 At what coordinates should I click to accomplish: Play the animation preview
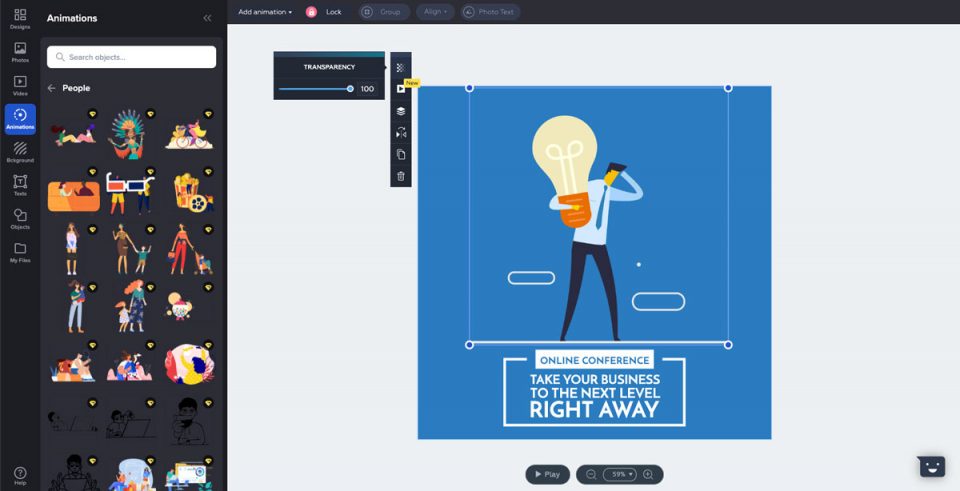(x=547, y=474)
